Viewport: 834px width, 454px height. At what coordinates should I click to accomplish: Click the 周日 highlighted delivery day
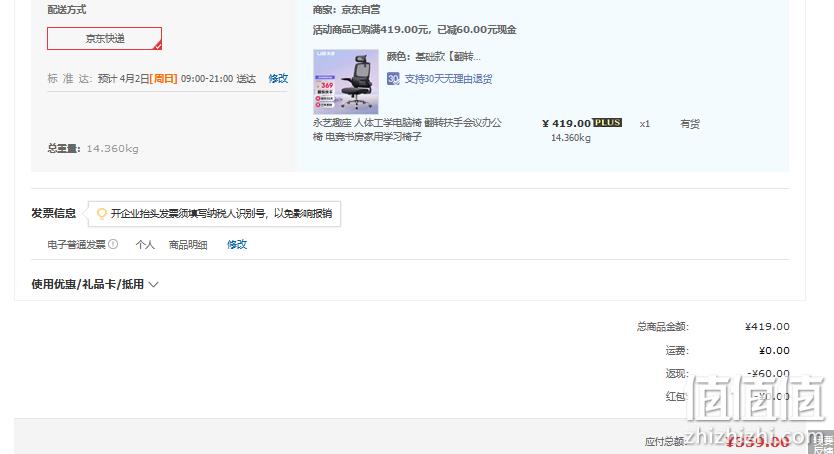click(163, 79)
